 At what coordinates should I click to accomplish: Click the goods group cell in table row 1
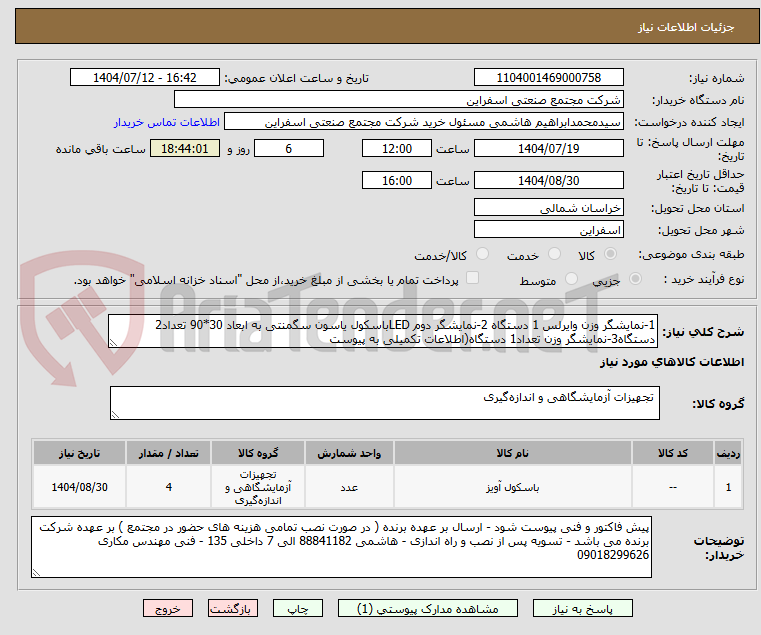point(258,487)
